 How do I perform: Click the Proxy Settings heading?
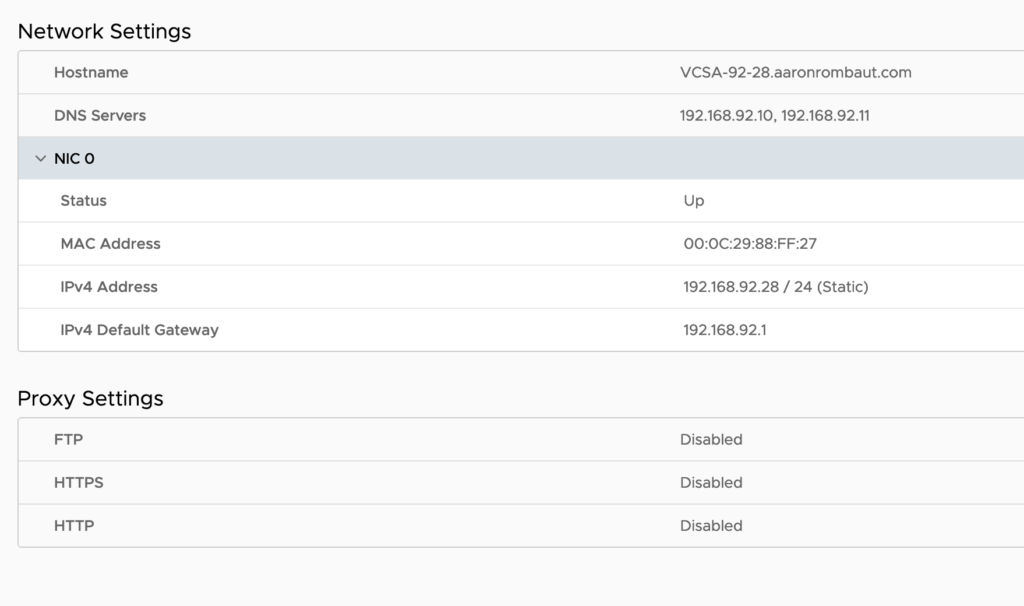(90, 398)
